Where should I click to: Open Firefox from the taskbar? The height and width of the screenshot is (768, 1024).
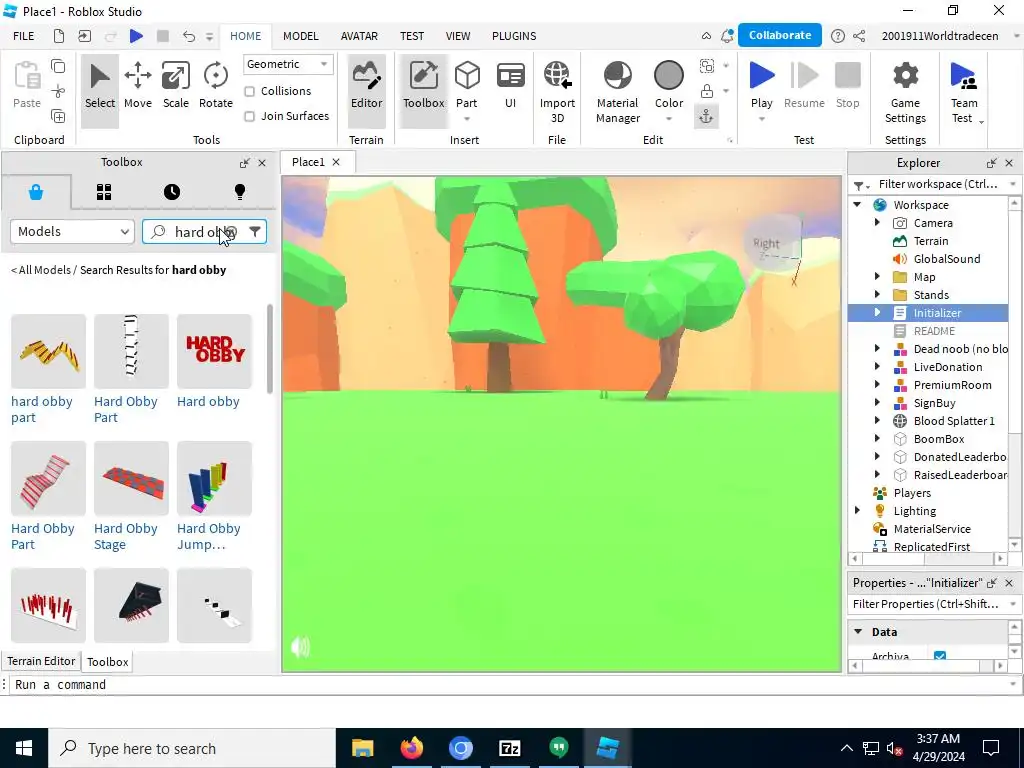[411, 748]
